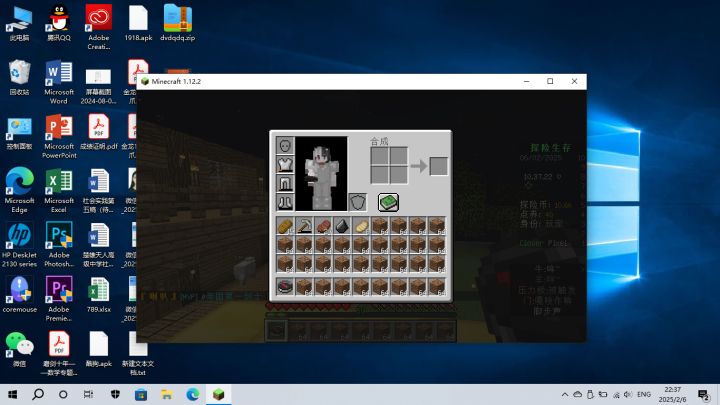Select 酷狗.apk file on desktop

tap(98, 349)
